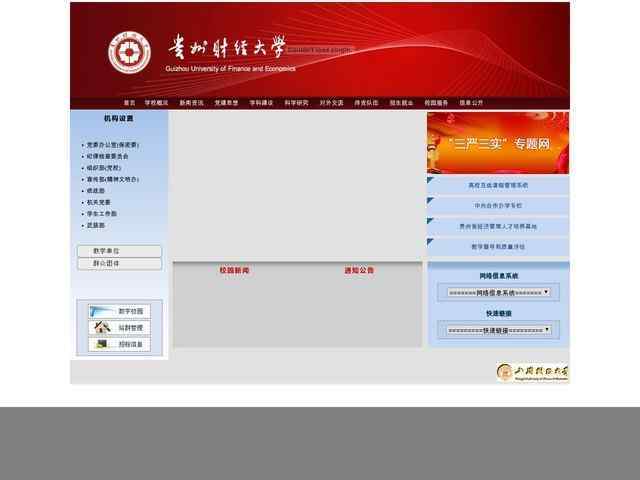Open 招生就业 in the navigation bar
The image size is (640, 480).
[401, 103]
